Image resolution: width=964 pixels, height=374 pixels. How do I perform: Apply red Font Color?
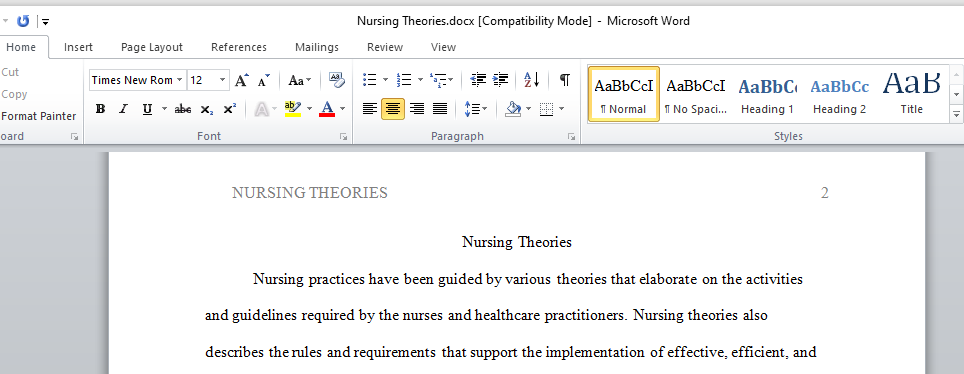pyautogui.click(x=327, y=109)
